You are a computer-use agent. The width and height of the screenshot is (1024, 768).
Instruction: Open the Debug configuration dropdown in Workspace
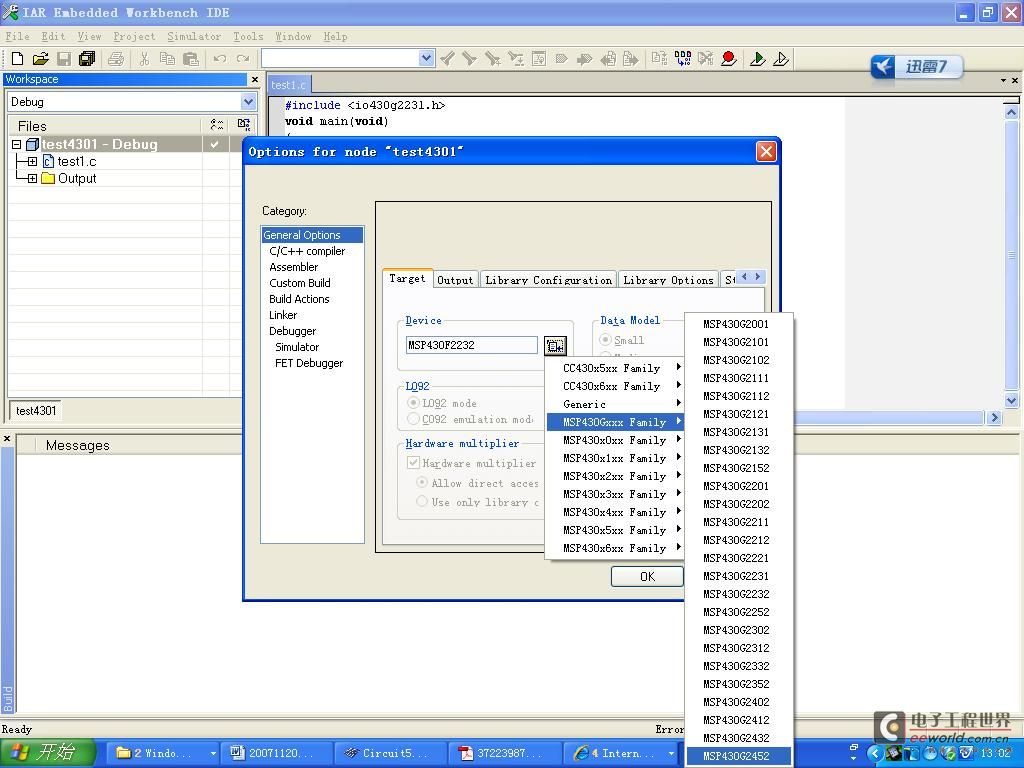(248, 102)
